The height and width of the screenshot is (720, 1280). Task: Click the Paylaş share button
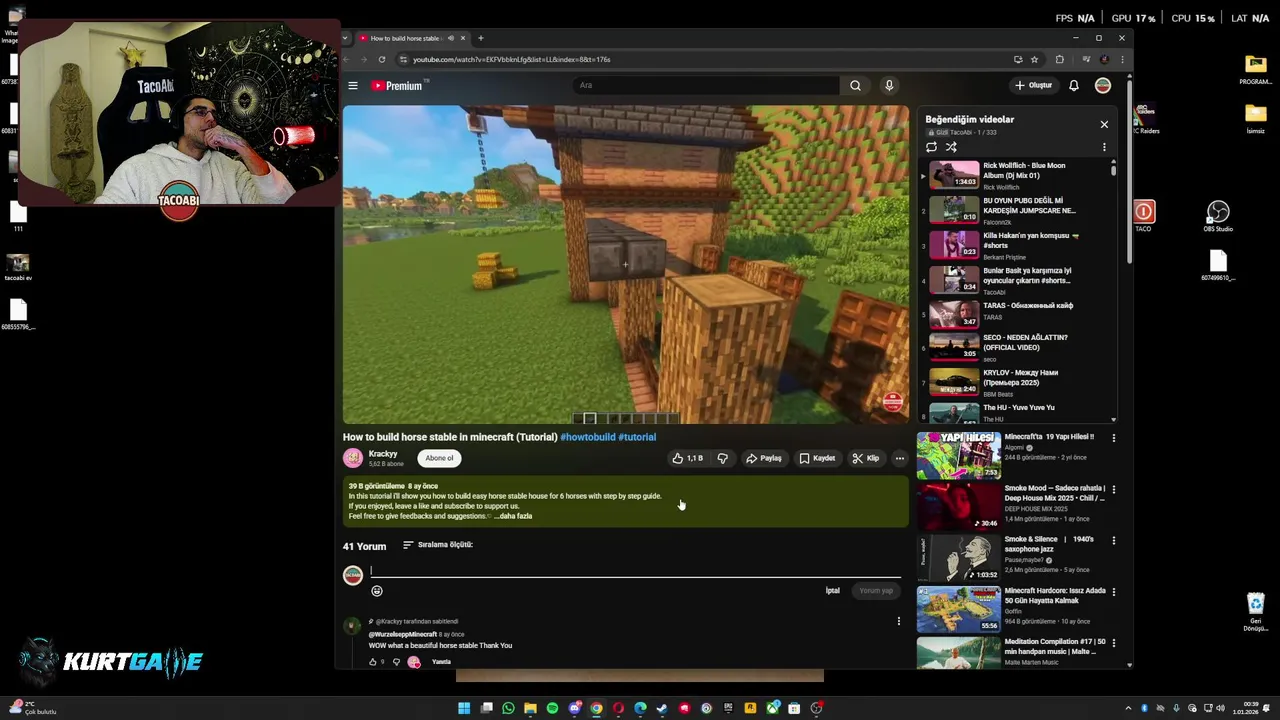pos(764,459)
